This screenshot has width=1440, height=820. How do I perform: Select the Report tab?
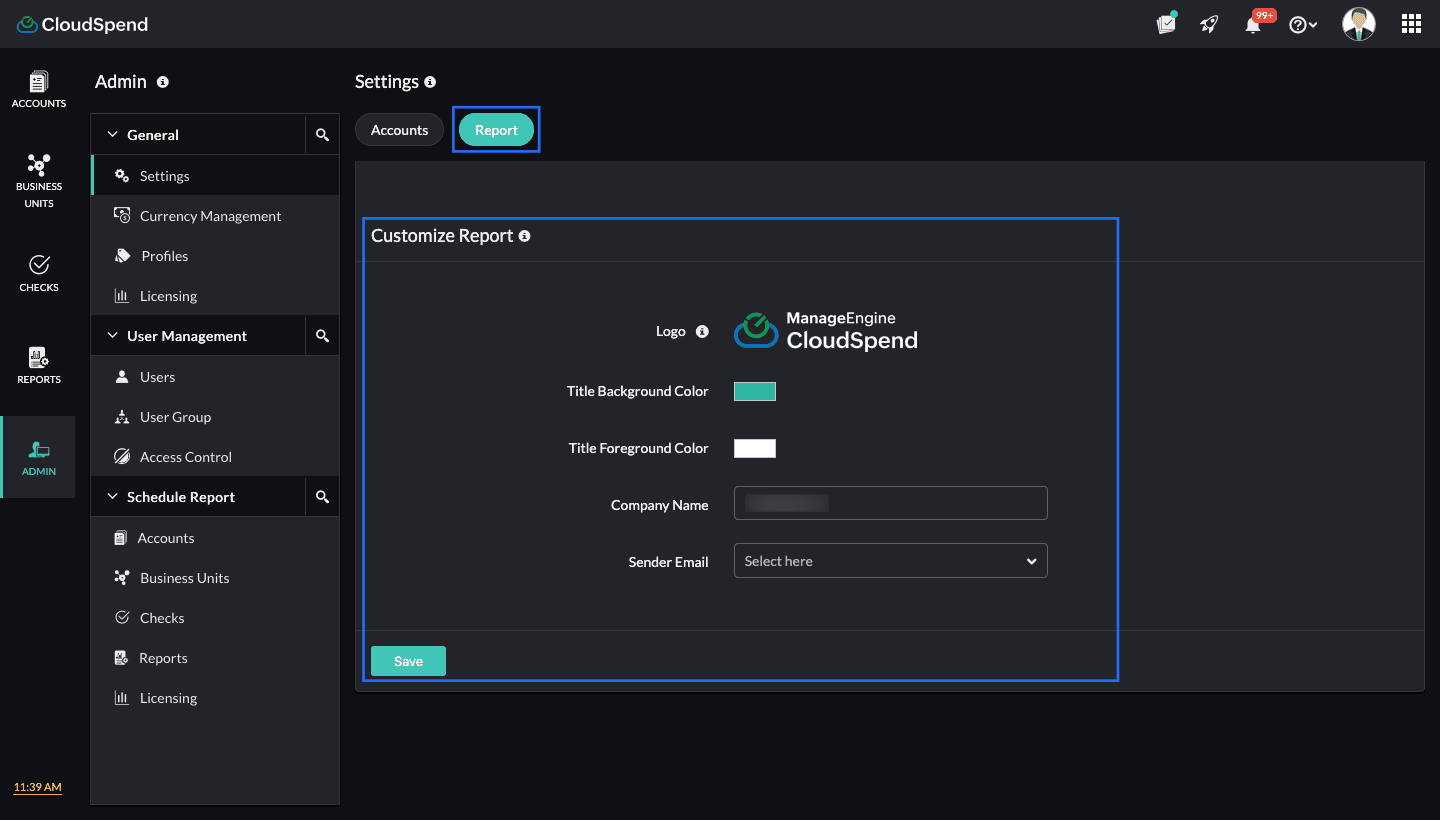click(x=496, y=129)
